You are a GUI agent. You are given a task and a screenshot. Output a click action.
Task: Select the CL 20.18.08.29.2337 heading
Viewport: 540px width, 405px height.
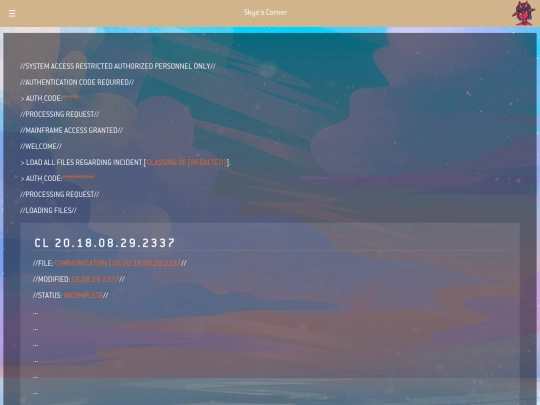(105, 243)
